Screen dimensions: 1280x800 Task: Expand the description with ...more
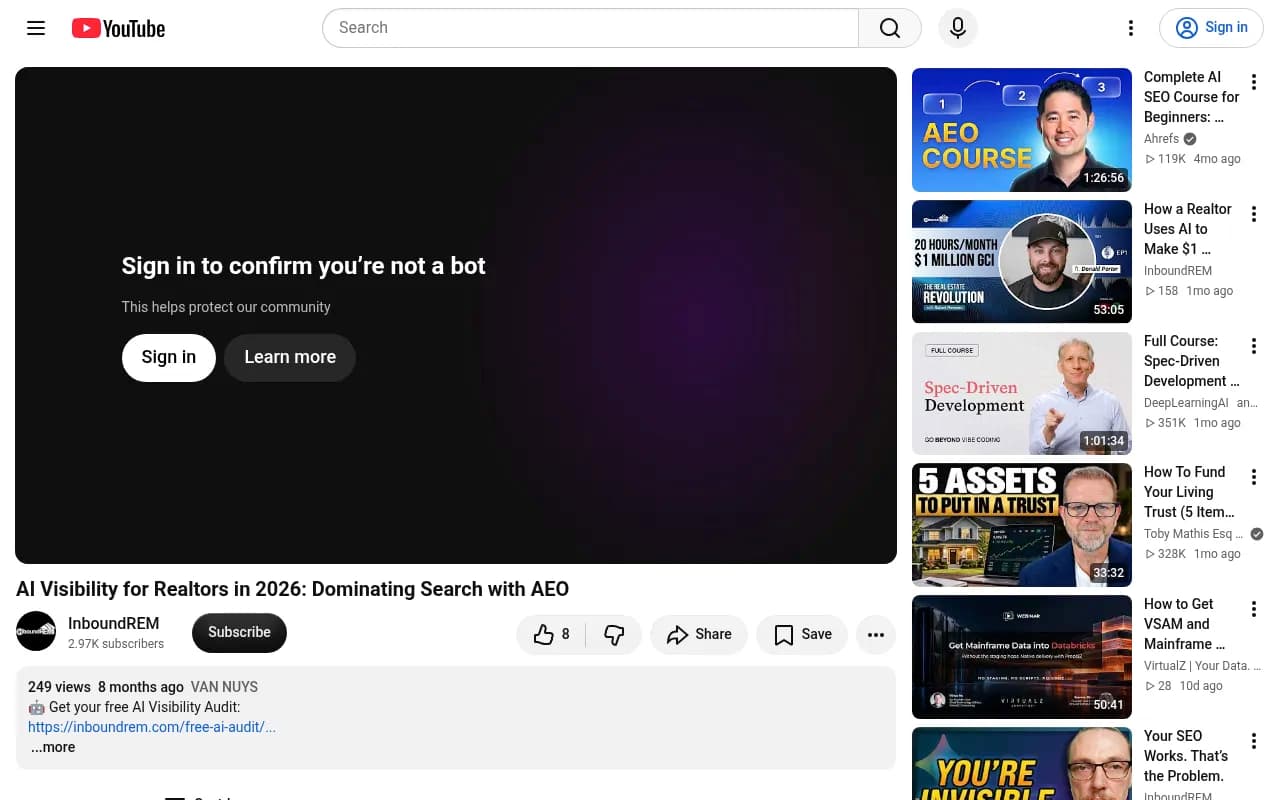pyautogui.click(x=53, y=747)
